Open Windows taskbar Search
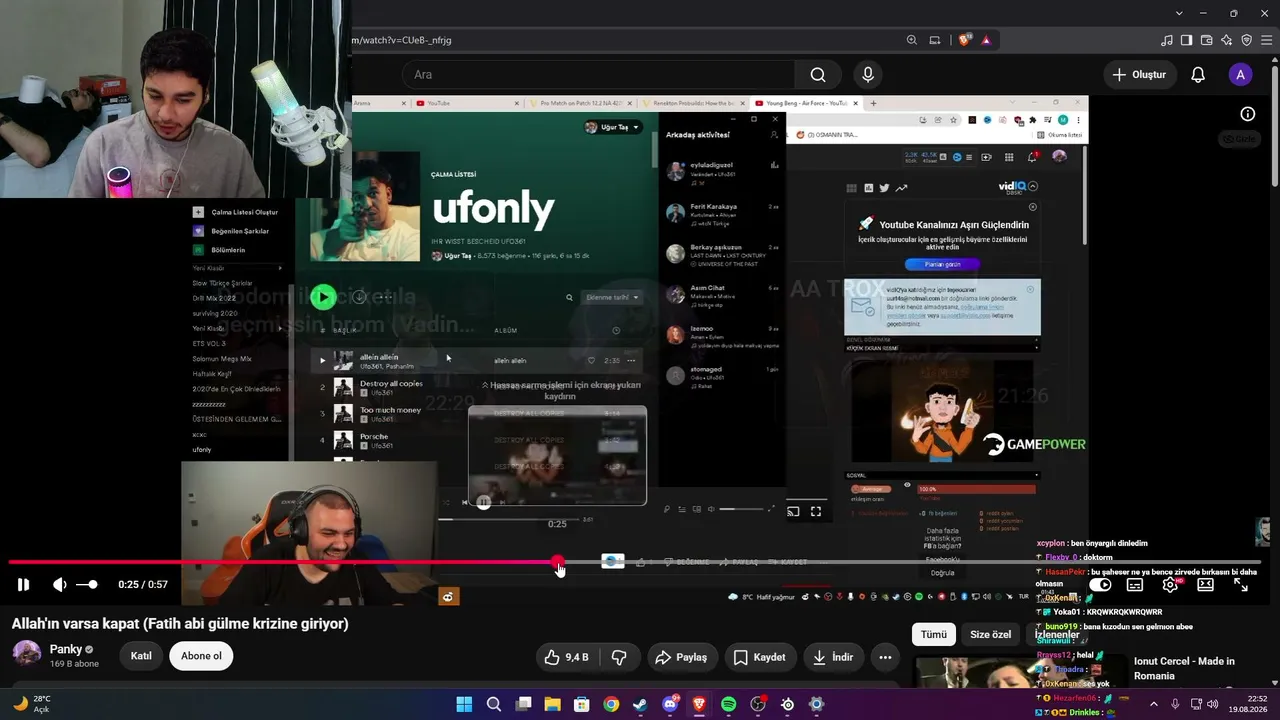Screen dimensions: 1280x720 [494, 704]
